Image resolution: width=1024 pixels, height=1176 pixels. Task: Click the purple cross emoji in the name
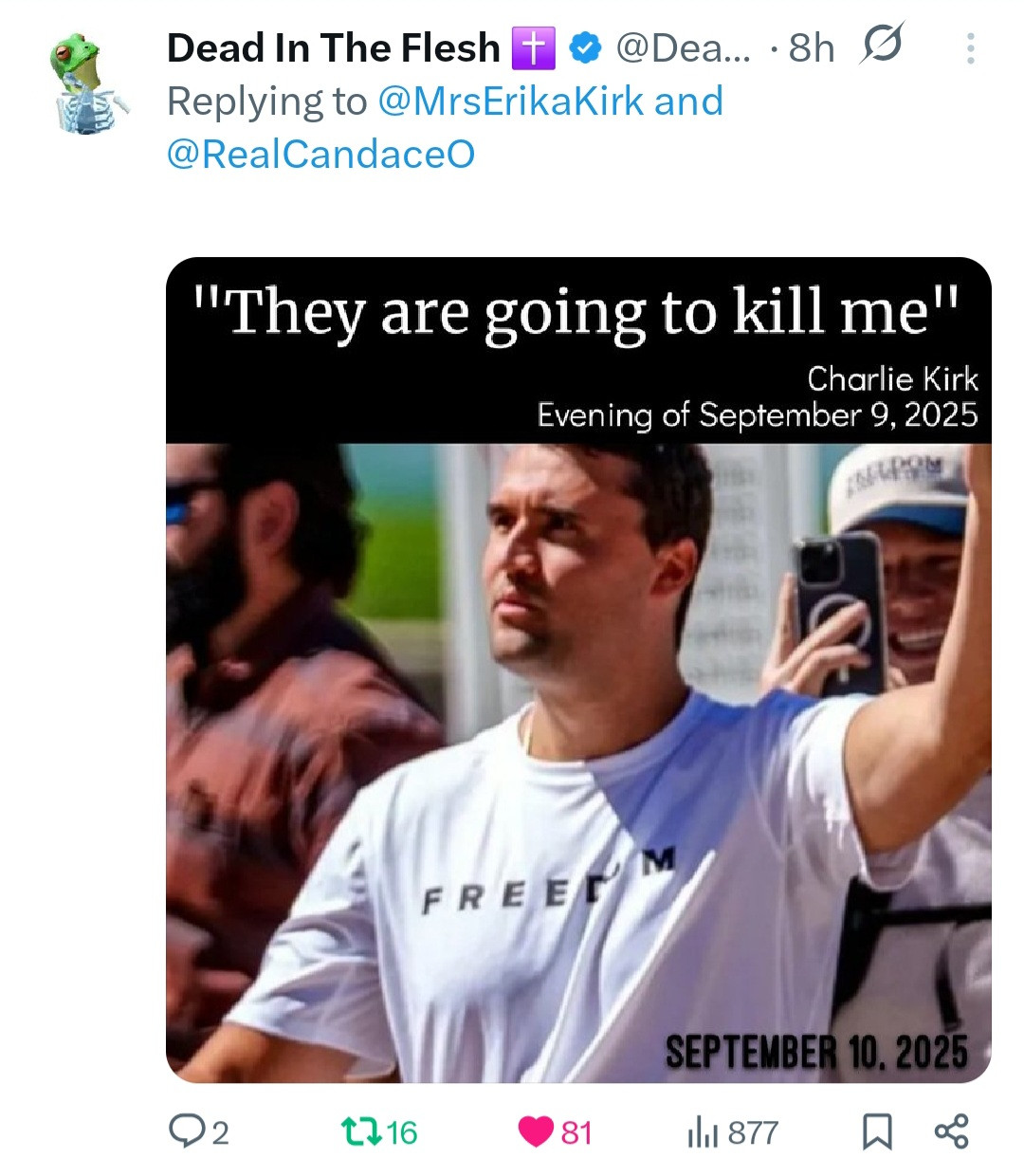tap(533, 47)
